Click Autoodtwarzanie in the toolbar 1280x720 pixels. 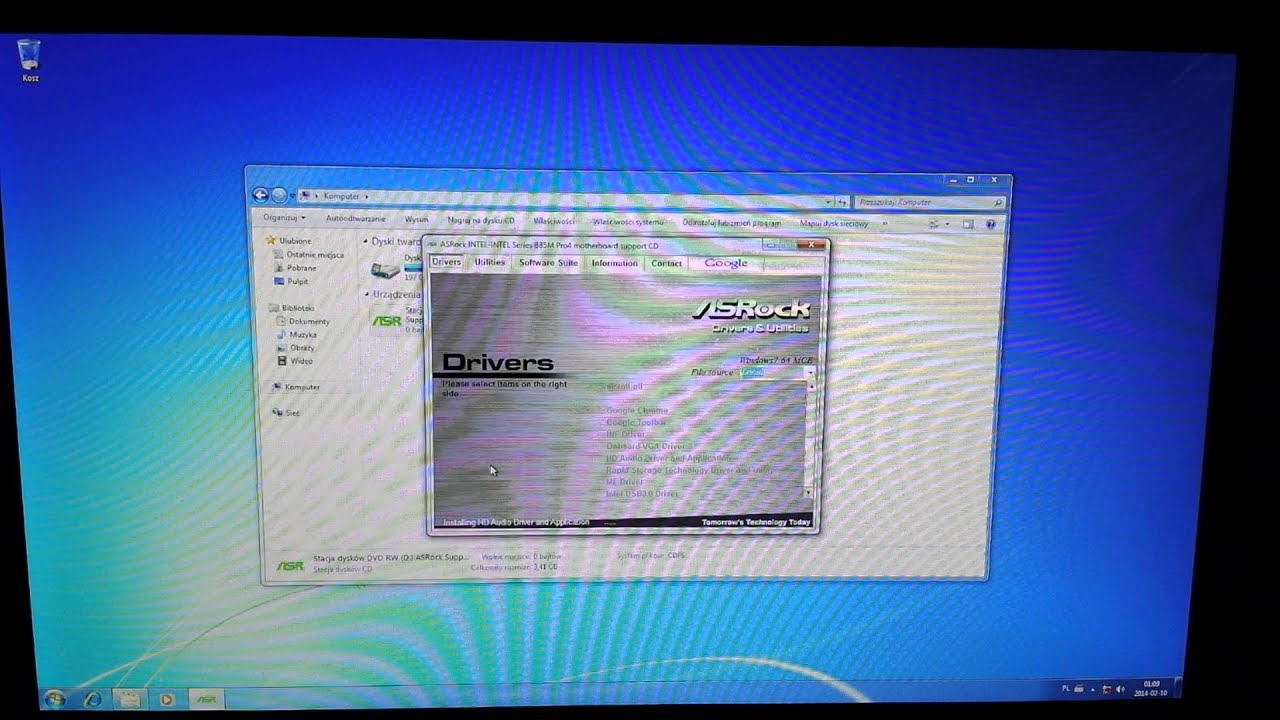(356, 218)
